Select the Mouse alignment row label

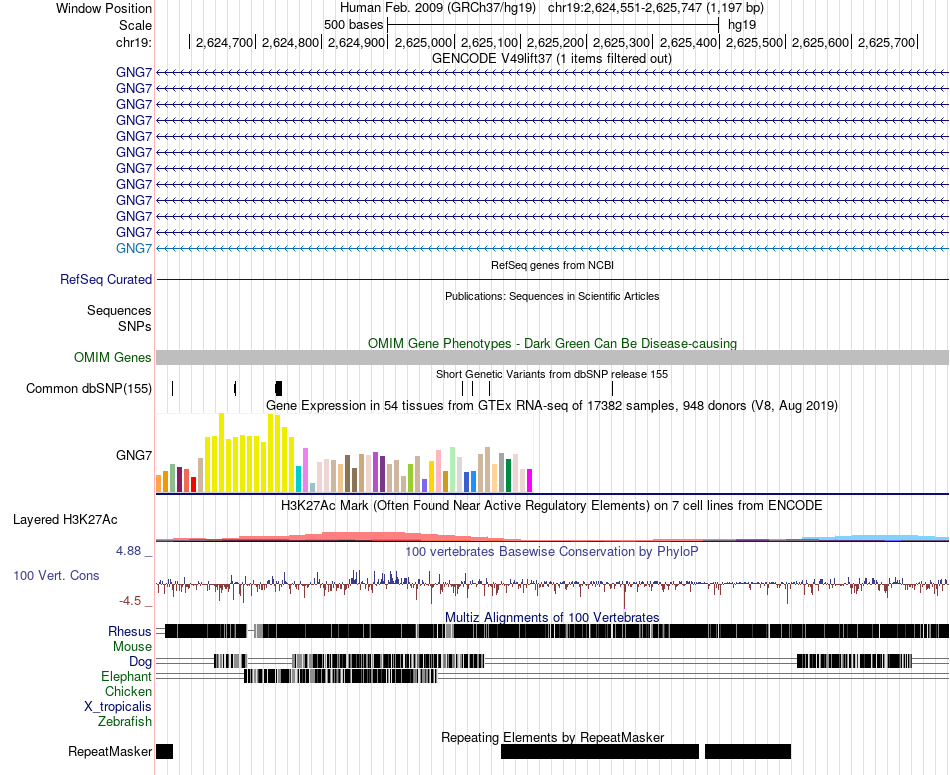132,647
